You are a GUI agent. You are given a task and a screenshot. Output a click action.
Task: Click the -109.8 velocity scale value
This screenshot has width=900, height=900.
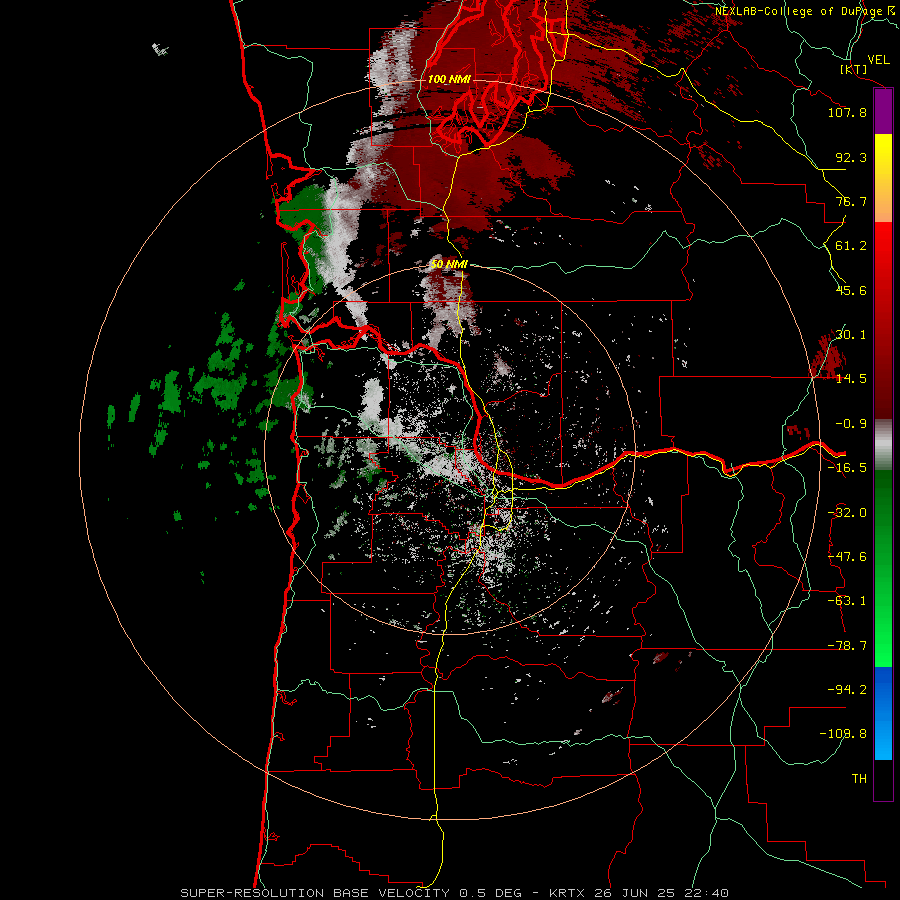[x=843, y=734]
